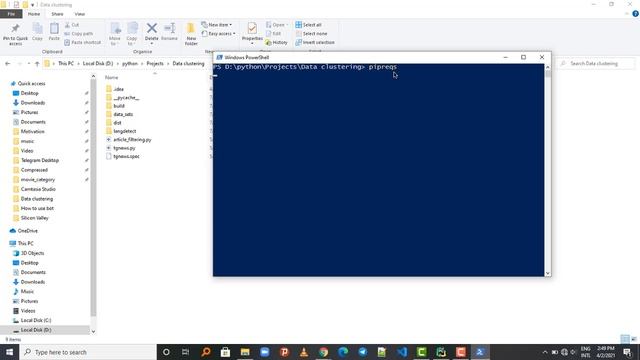640x360 pixels.
Task: Open notification center icon
Action: [x=627, y=352]
